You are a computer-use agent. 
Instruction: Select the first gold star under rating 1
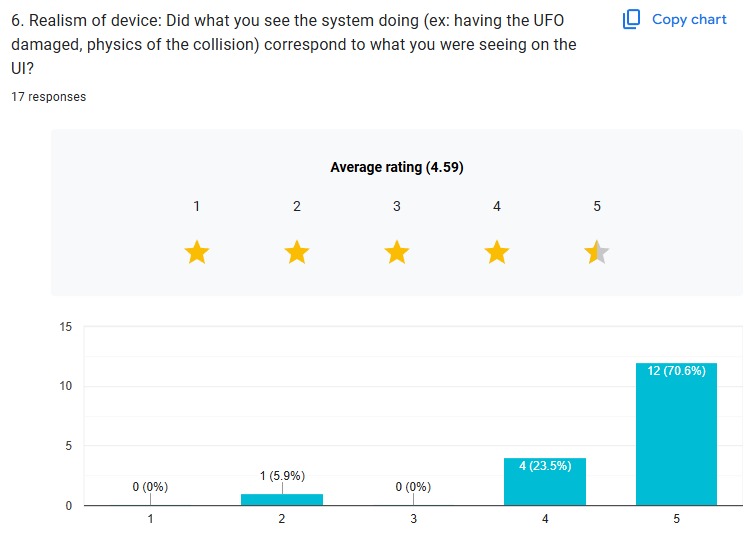pyautogui.click(x=197, y=252)
